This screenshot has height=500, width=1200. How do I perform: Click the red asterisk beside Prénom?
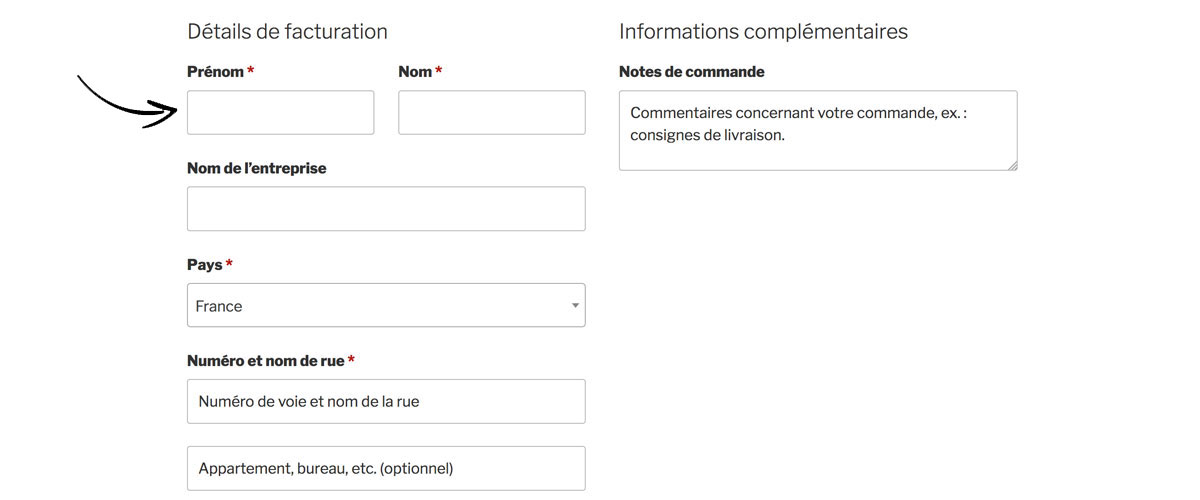click(250, 70)
